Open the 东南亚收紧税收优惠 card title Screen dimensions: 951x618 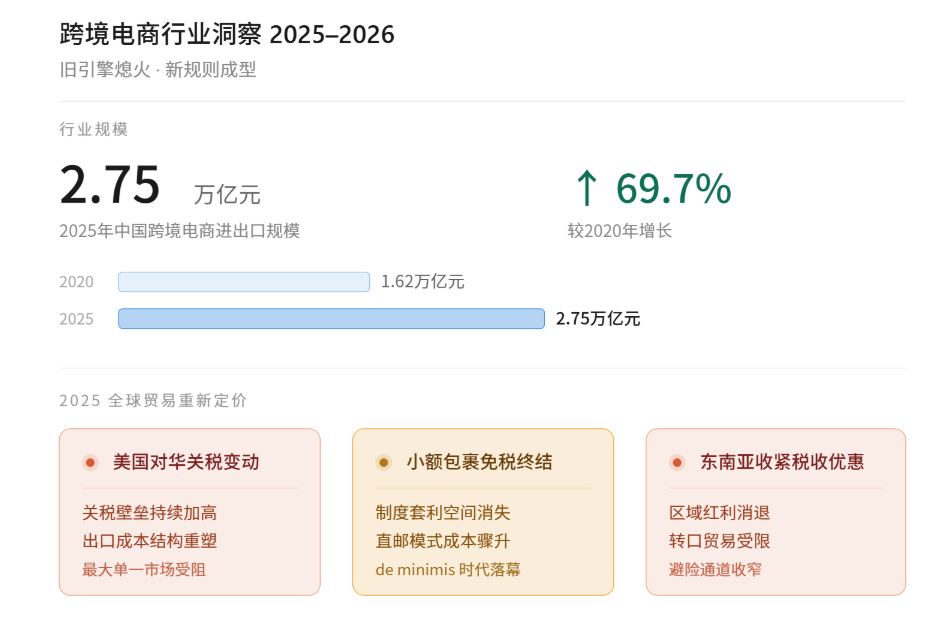pyautogui.click(x=782, y=462)
